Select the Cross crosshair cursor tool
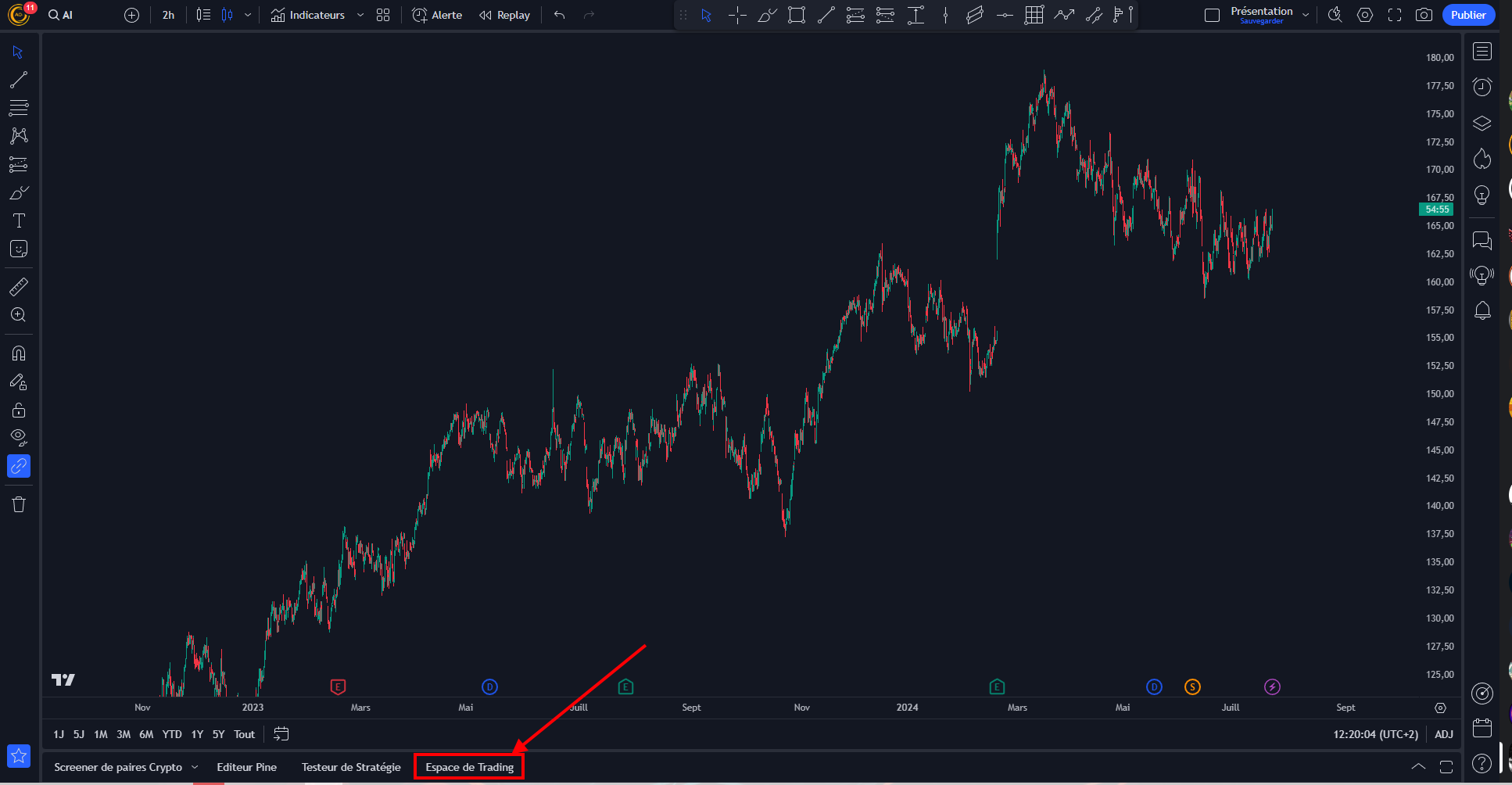The image size is (1512, 785). tap(736, 15)
